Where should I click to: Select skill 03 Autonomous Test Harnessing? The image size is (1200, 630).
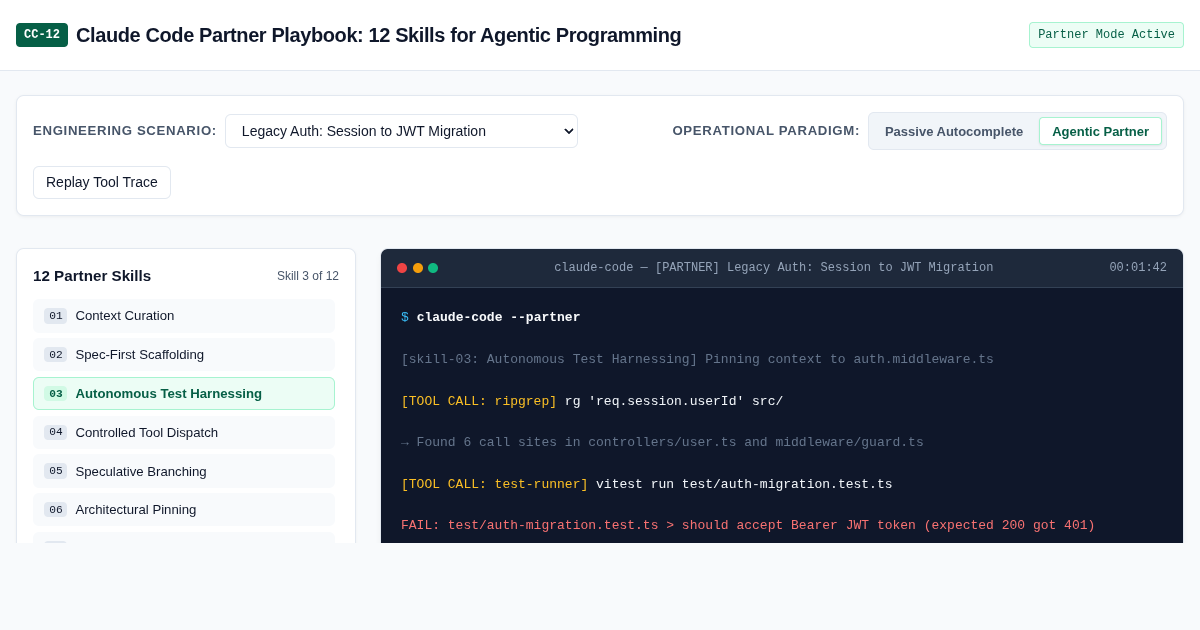point(184,394)
